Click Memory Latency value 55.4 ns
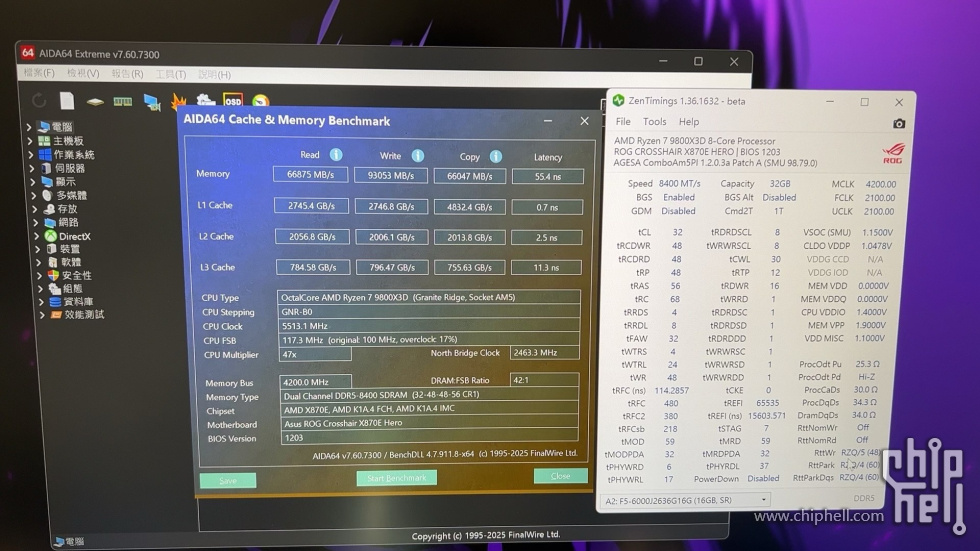The image size is (980, 551). pos(548,177)
